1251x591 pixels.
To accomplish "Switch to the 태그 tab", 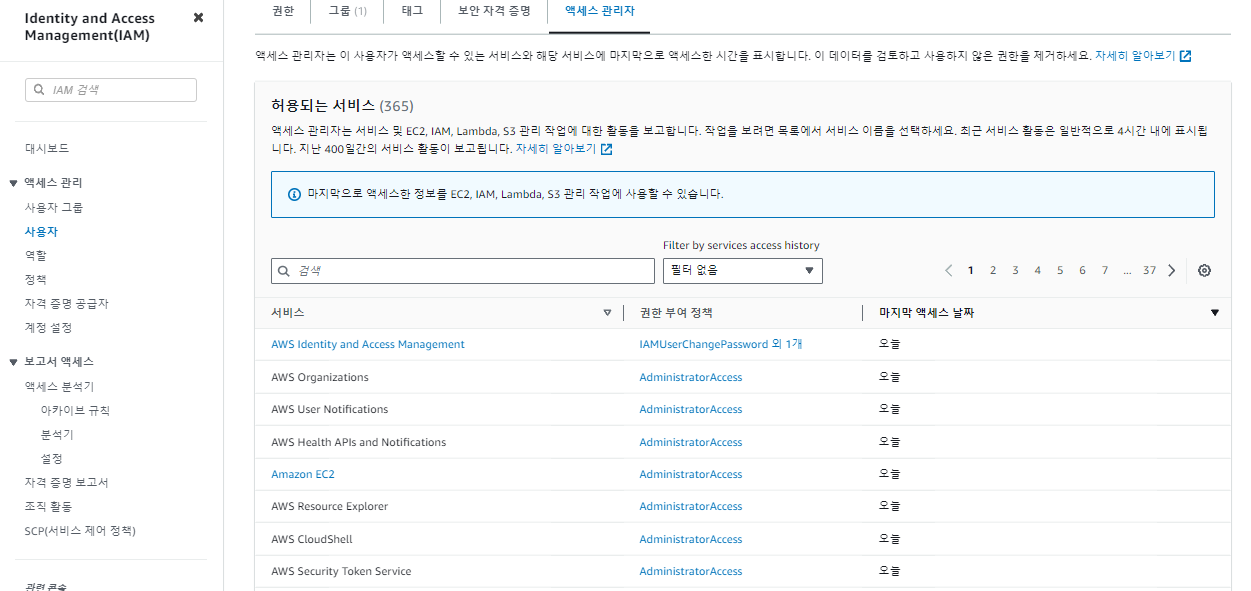I will point(412,11).
